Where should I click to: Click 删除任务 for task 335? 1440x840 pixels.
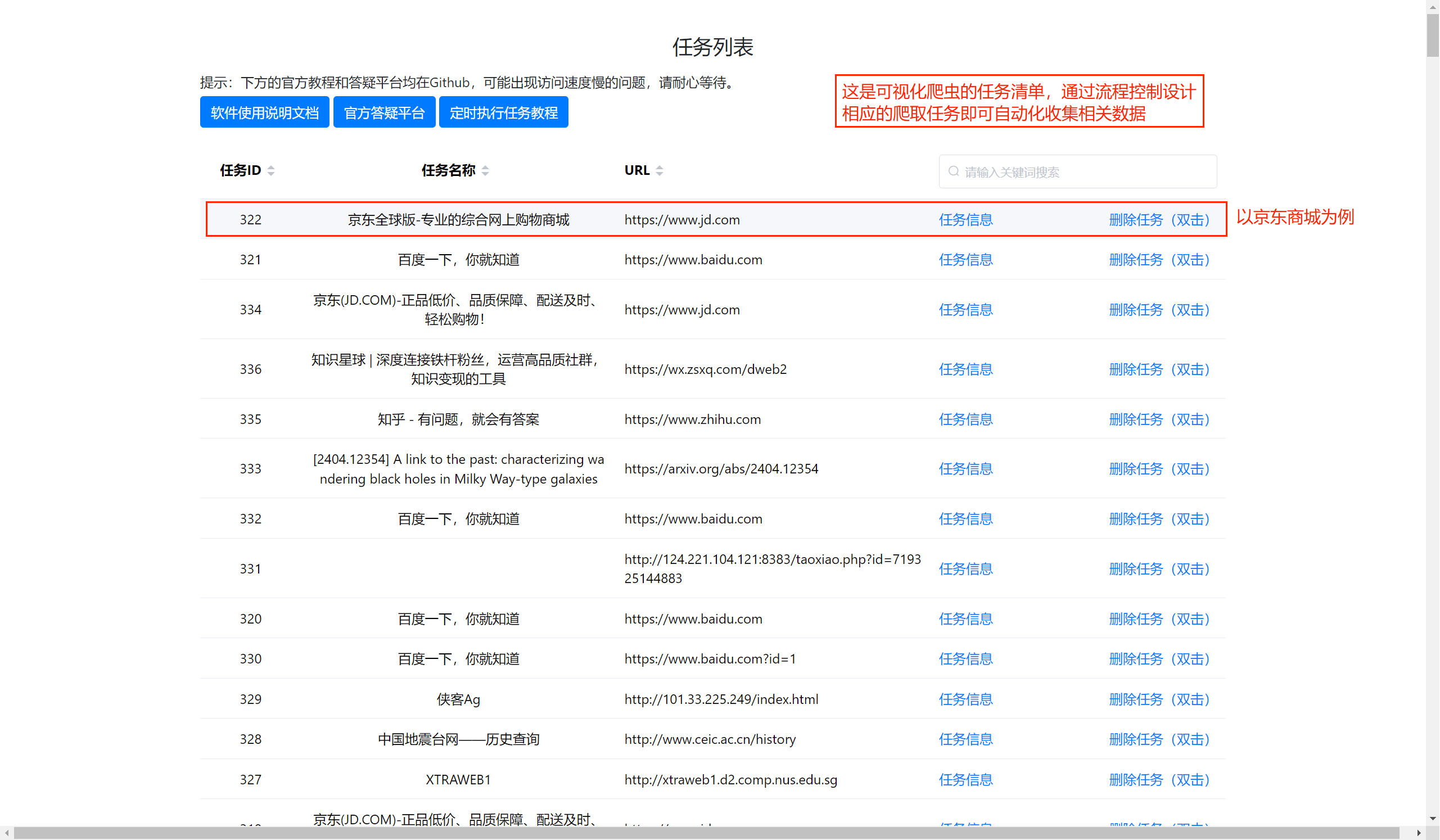[x=1159, y=419]
